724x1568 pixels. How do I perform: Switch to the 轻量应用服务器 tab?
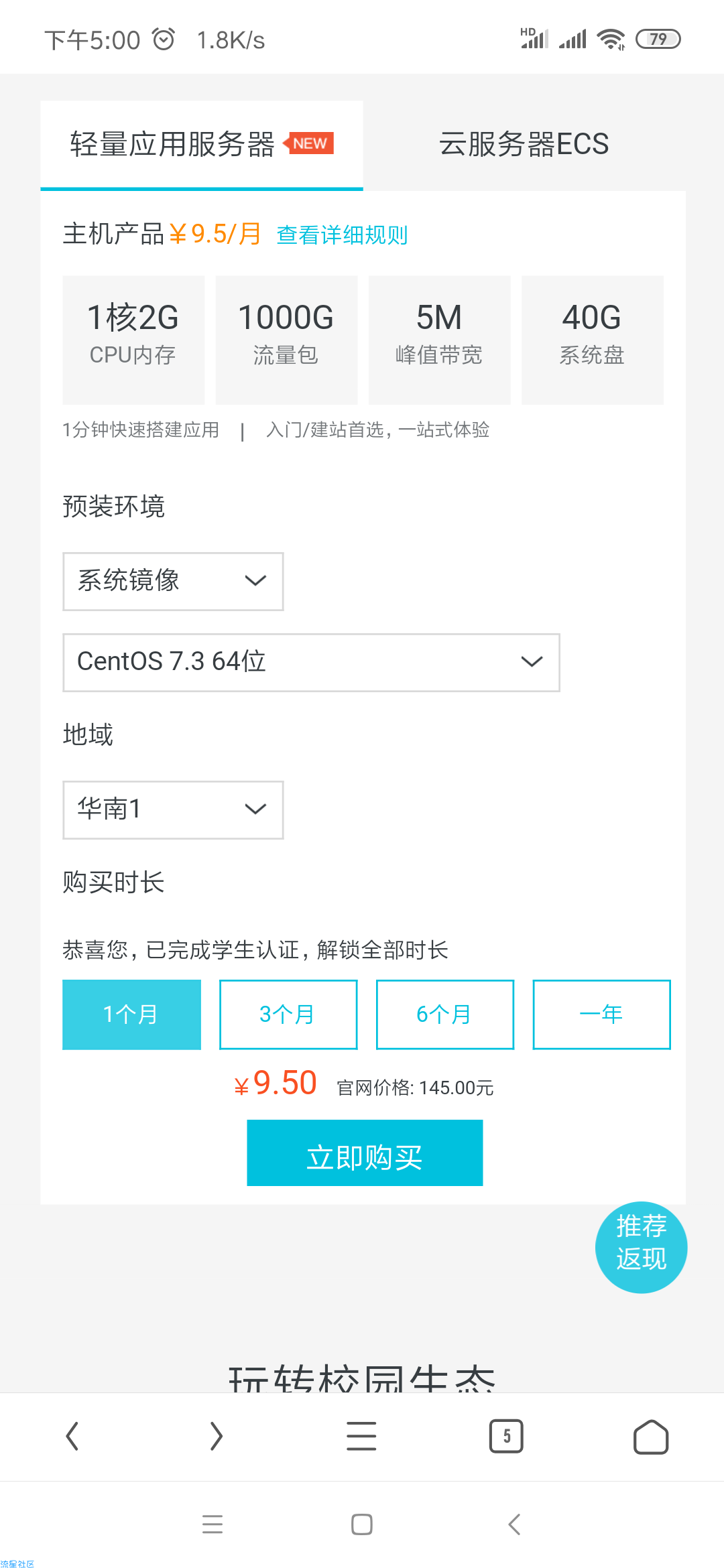coord(202,145)
